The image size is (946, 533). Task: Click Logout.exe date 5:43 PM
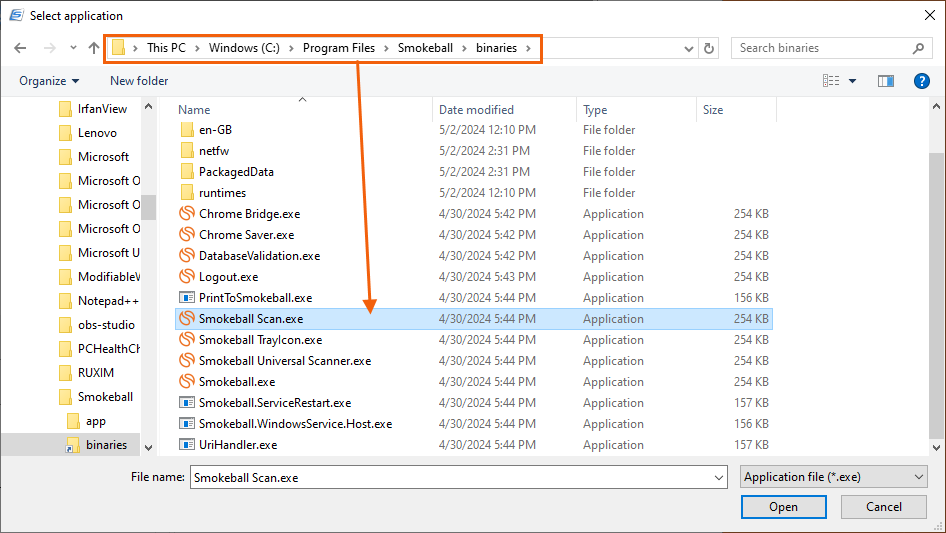coord(487,276)
